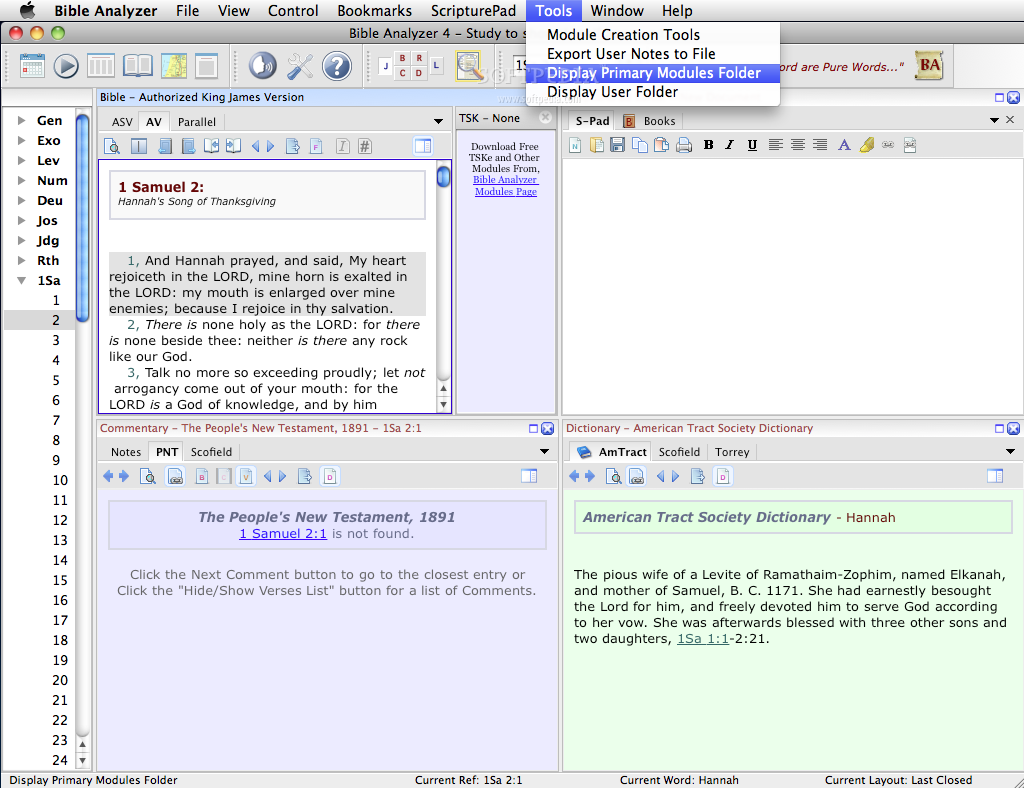Toggle Bible panel verses list sidebar

423,146
